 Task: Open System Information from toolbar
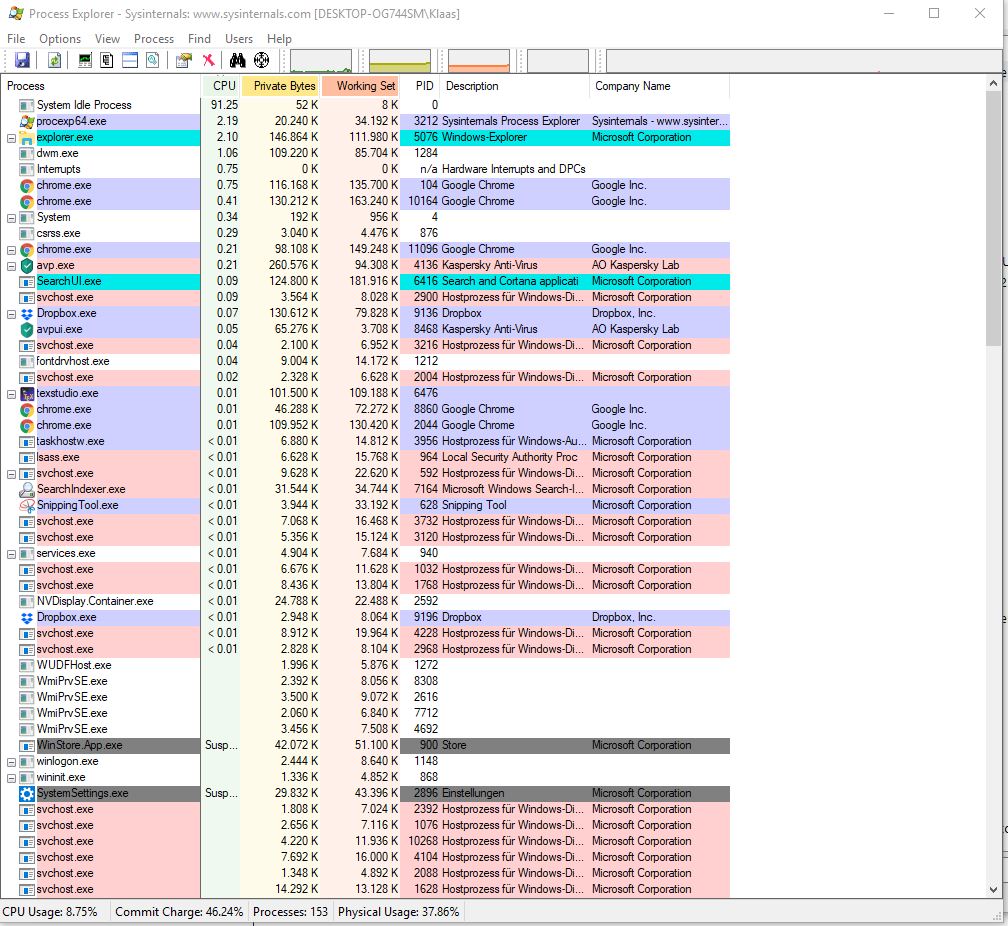(x=85, y=60)
